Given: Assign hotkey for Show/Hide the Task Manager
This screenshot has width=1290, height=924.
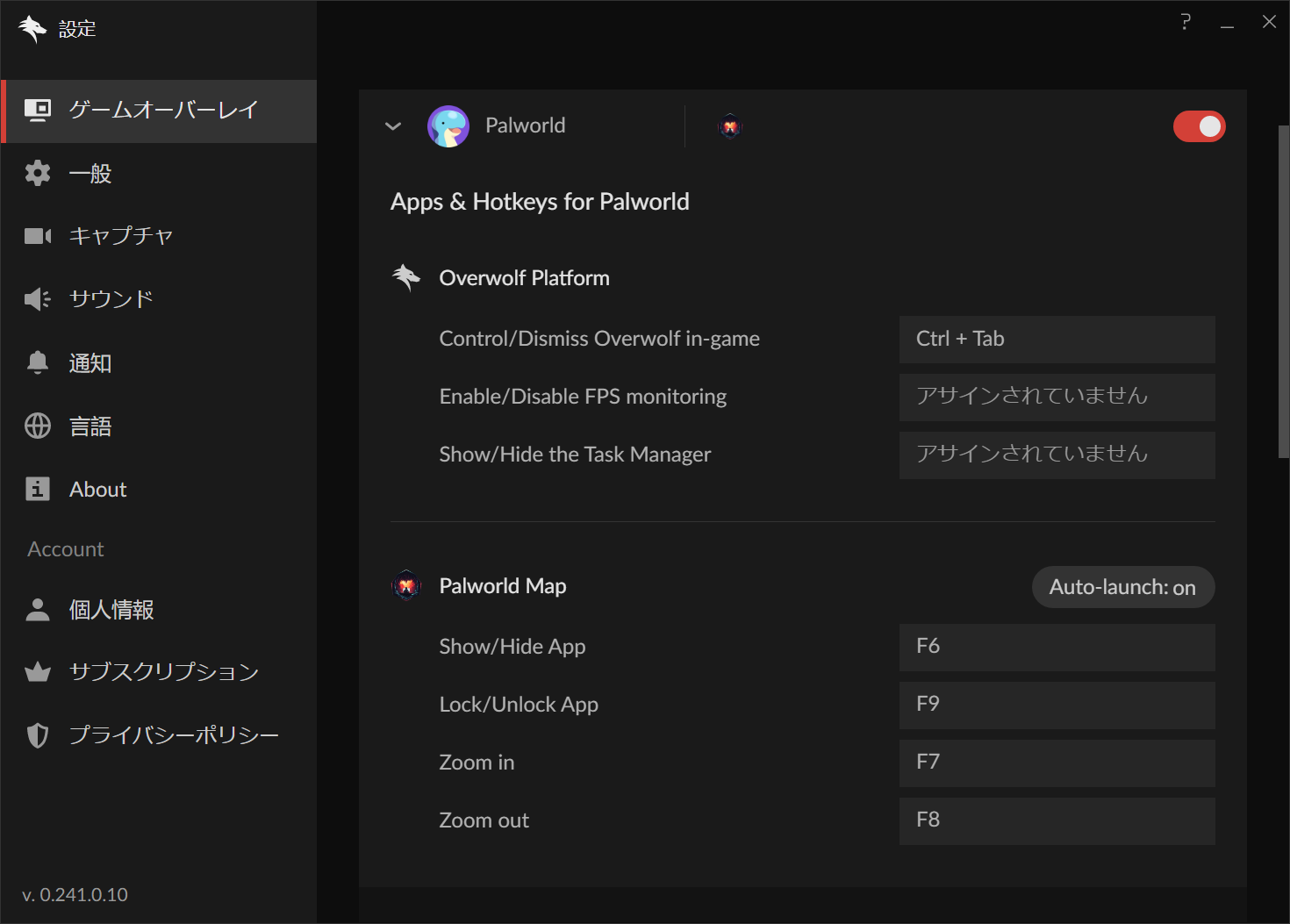Looking at the screenshot, I should (x=1057, y=455).
